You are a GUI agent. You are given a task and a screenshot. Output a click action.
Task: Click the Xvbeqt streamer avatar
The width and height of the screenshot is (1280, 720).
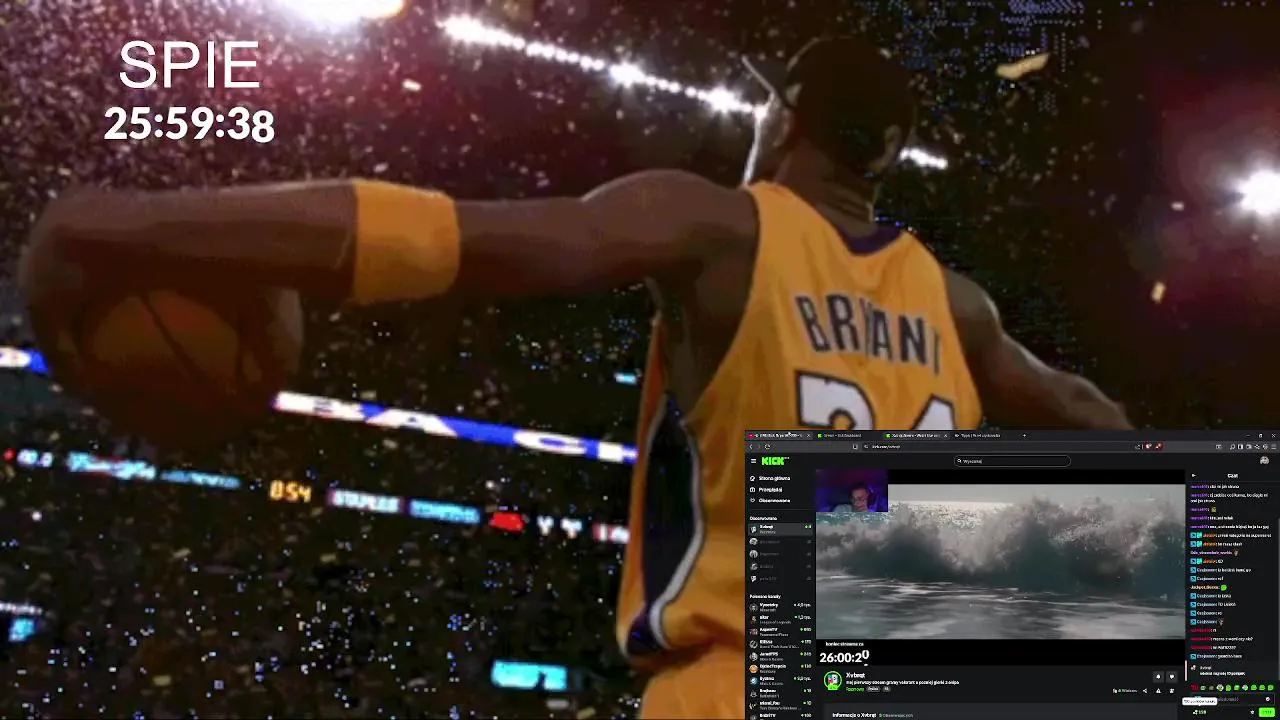click(832, 680)
